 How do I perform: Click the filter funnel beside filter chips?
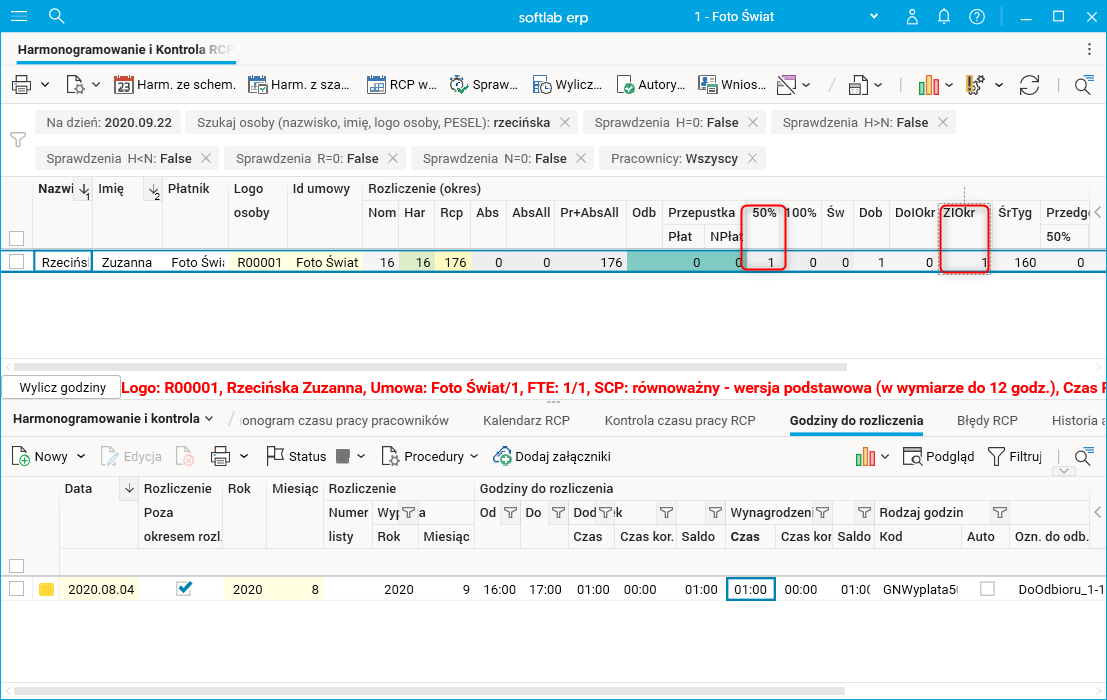click(18, 140)
